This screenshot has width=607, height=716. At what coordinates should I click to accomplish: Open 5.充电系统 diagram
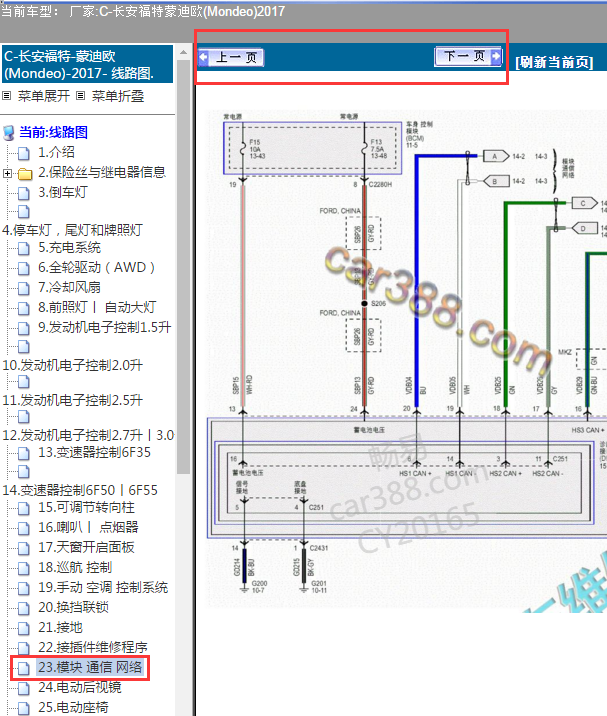coord(69,247)
